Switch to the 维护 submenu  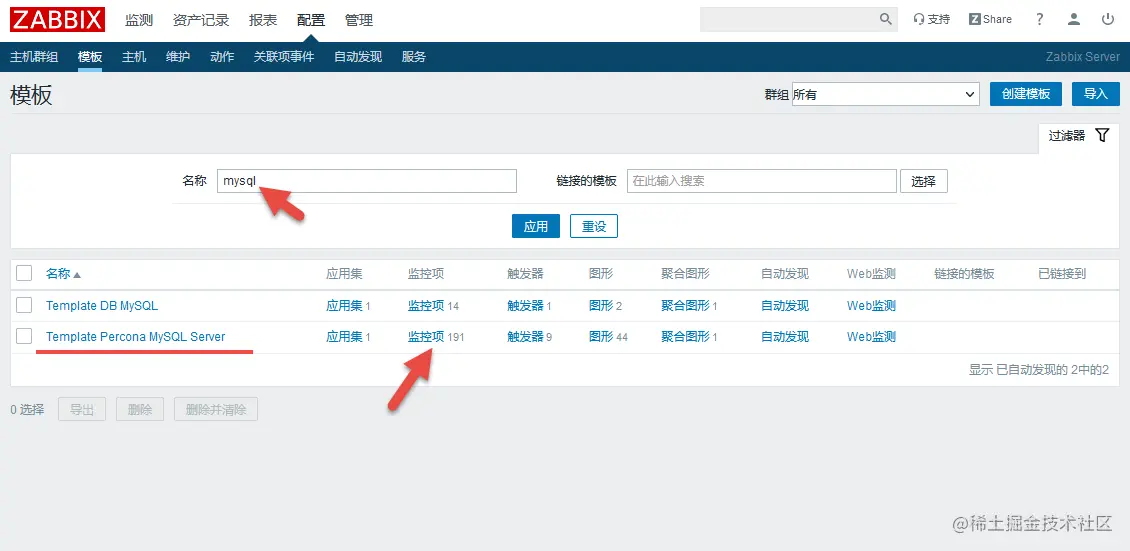pos(178,57)
